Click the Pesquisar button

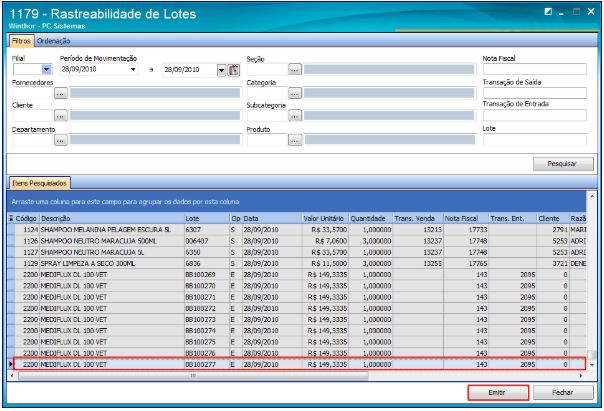pos(562,164)
